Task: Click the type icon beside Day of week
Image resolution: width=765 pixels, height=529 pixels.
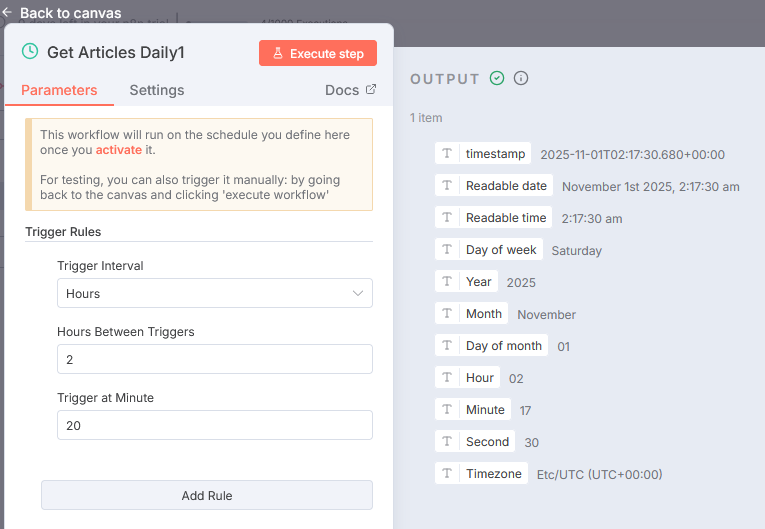Action: 447,250
